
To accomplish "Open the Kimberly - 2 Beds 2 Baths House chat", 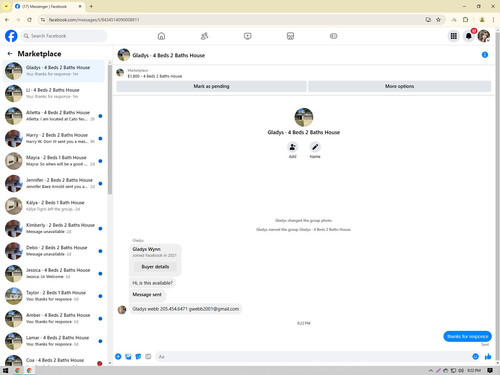I will pos(54,228).
